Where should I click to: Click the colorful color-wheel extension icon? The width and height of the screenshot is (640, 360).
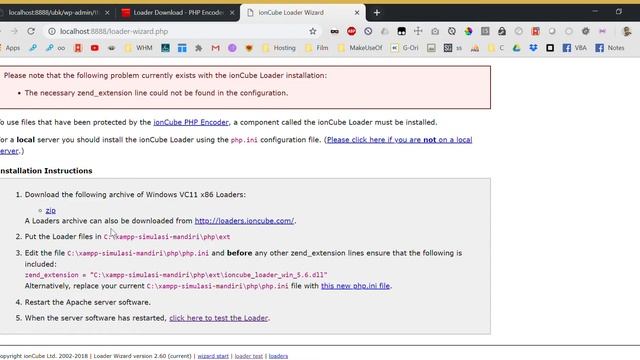[x=468, y=31]
